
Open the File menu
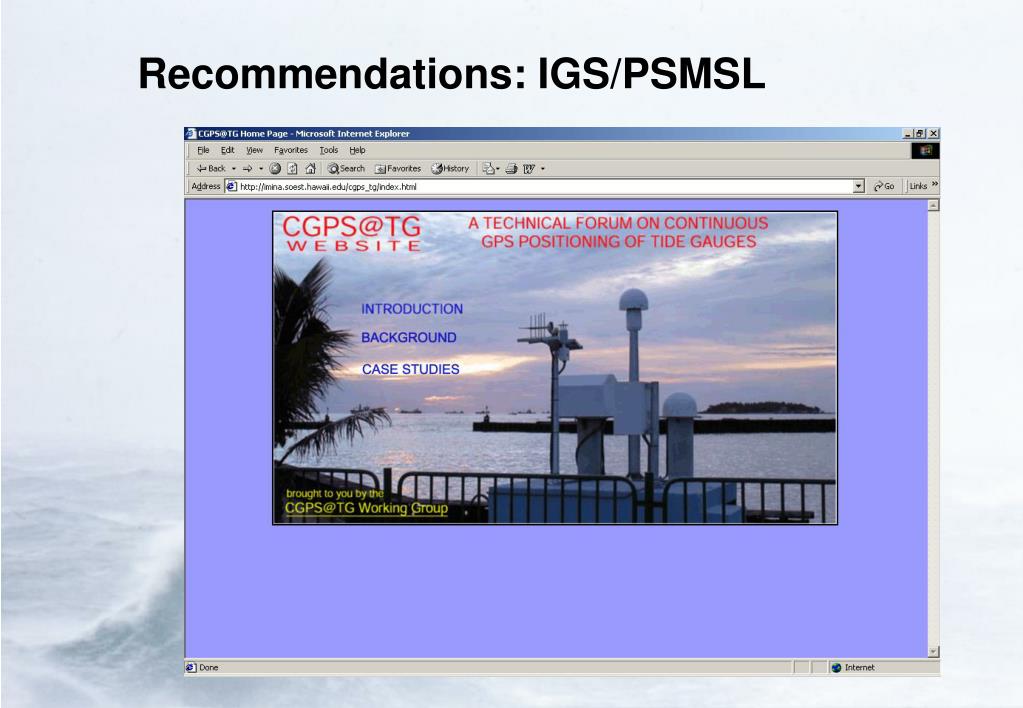(x=204, y=150)
